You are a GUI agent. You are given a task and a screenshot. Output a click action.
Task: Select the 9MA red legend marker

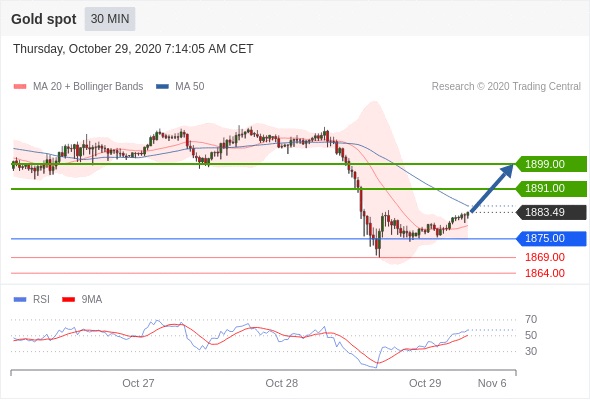pyautogui.click(x=68, y=300)
